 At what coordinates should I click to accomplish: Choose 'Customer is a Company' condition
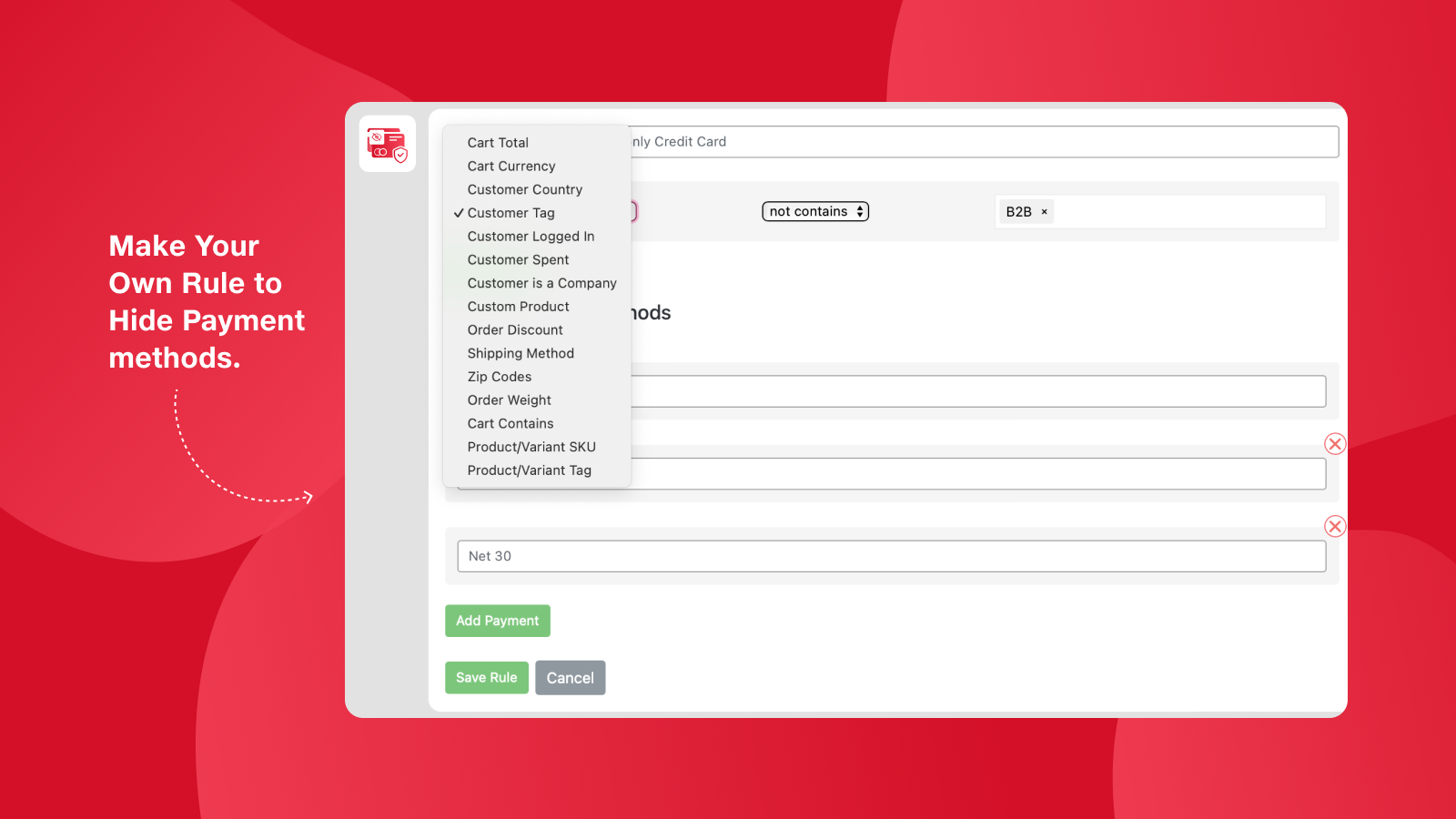(541, 283)
